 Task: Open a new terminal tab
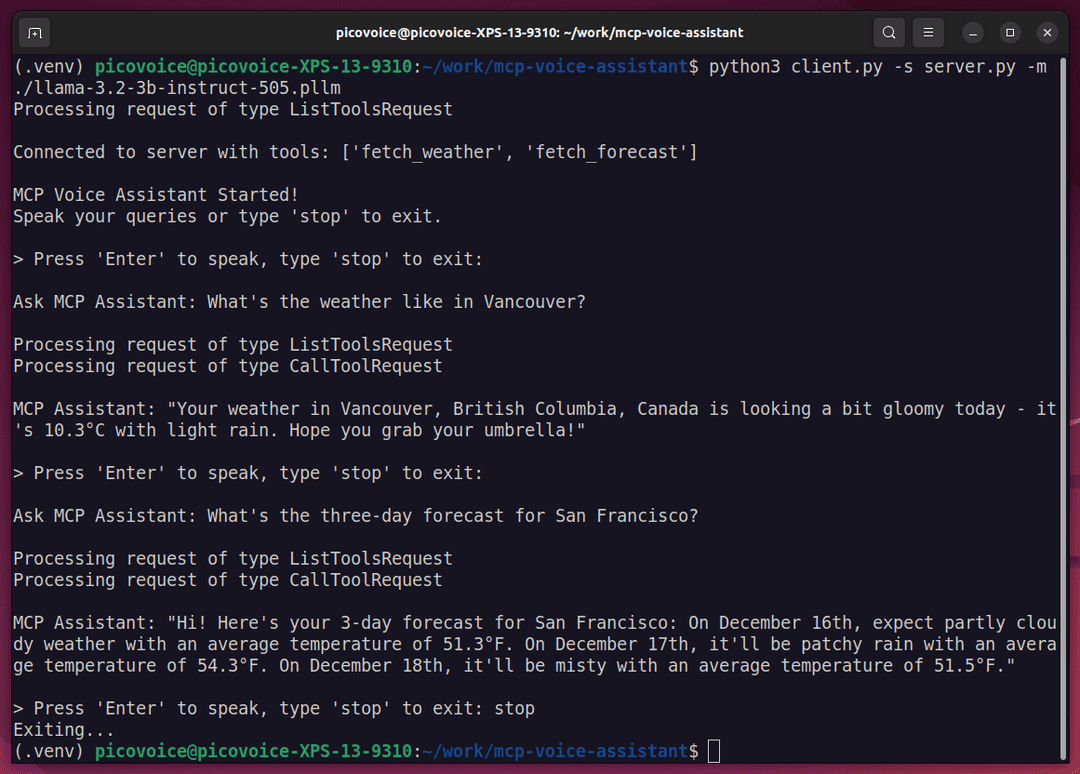(x=33, y=32)
